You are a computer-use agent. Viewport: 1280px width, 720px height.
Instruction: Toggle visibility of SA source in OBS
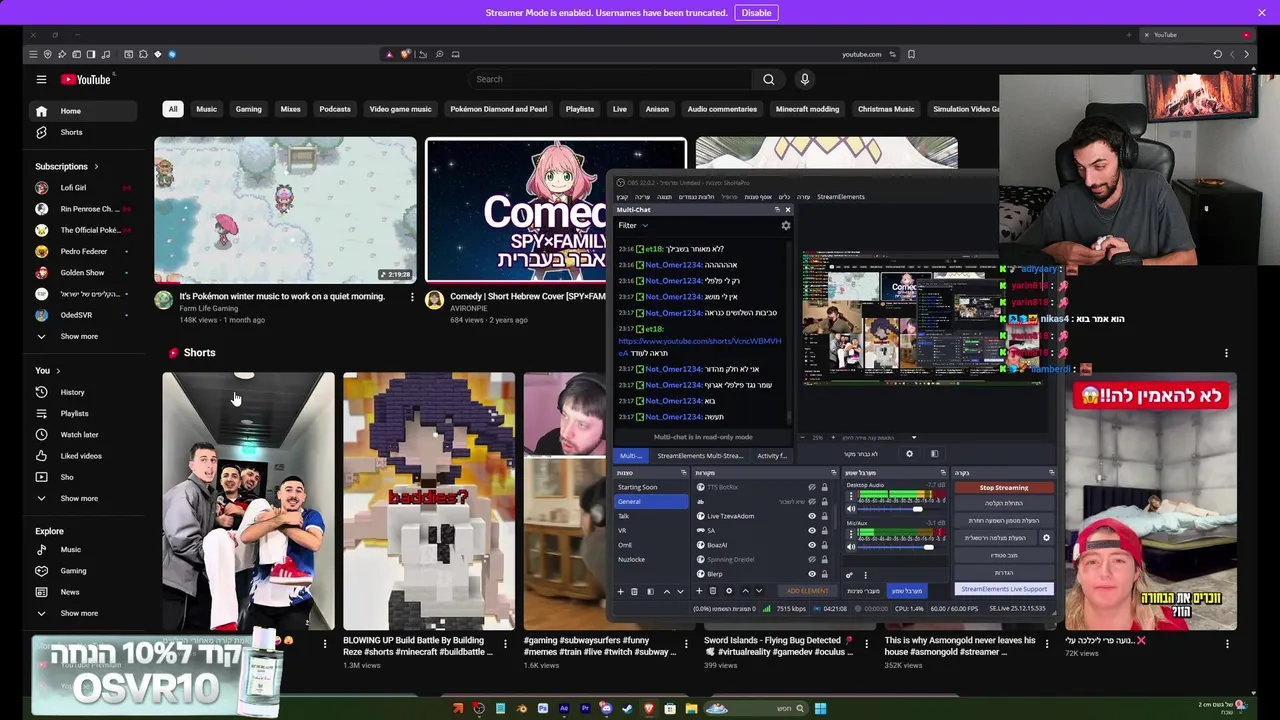[812, 530]
